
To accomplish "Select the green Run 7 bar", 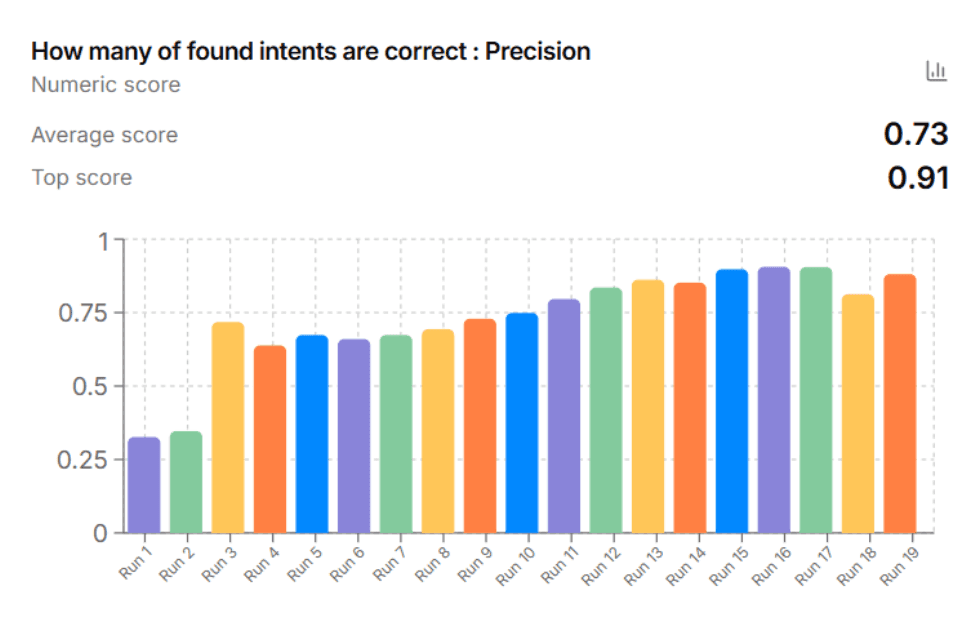I will click(x=396, y=434).
